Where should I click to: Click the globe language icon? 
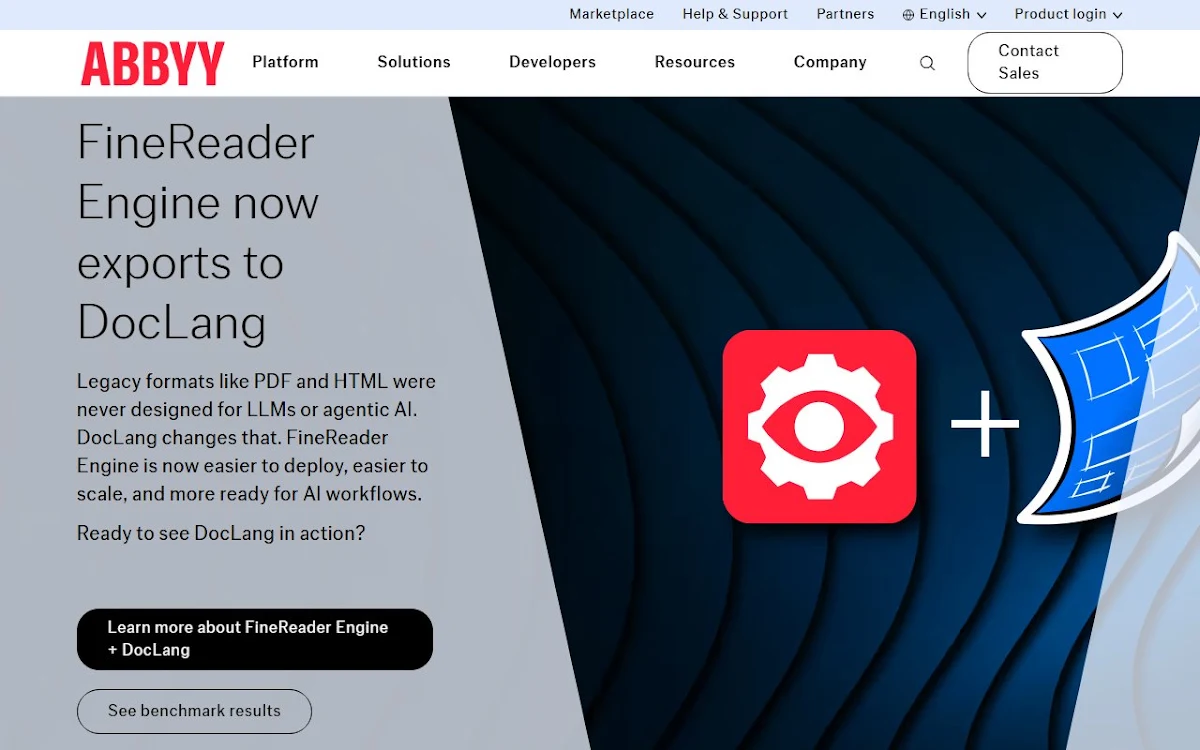point(908,15)
